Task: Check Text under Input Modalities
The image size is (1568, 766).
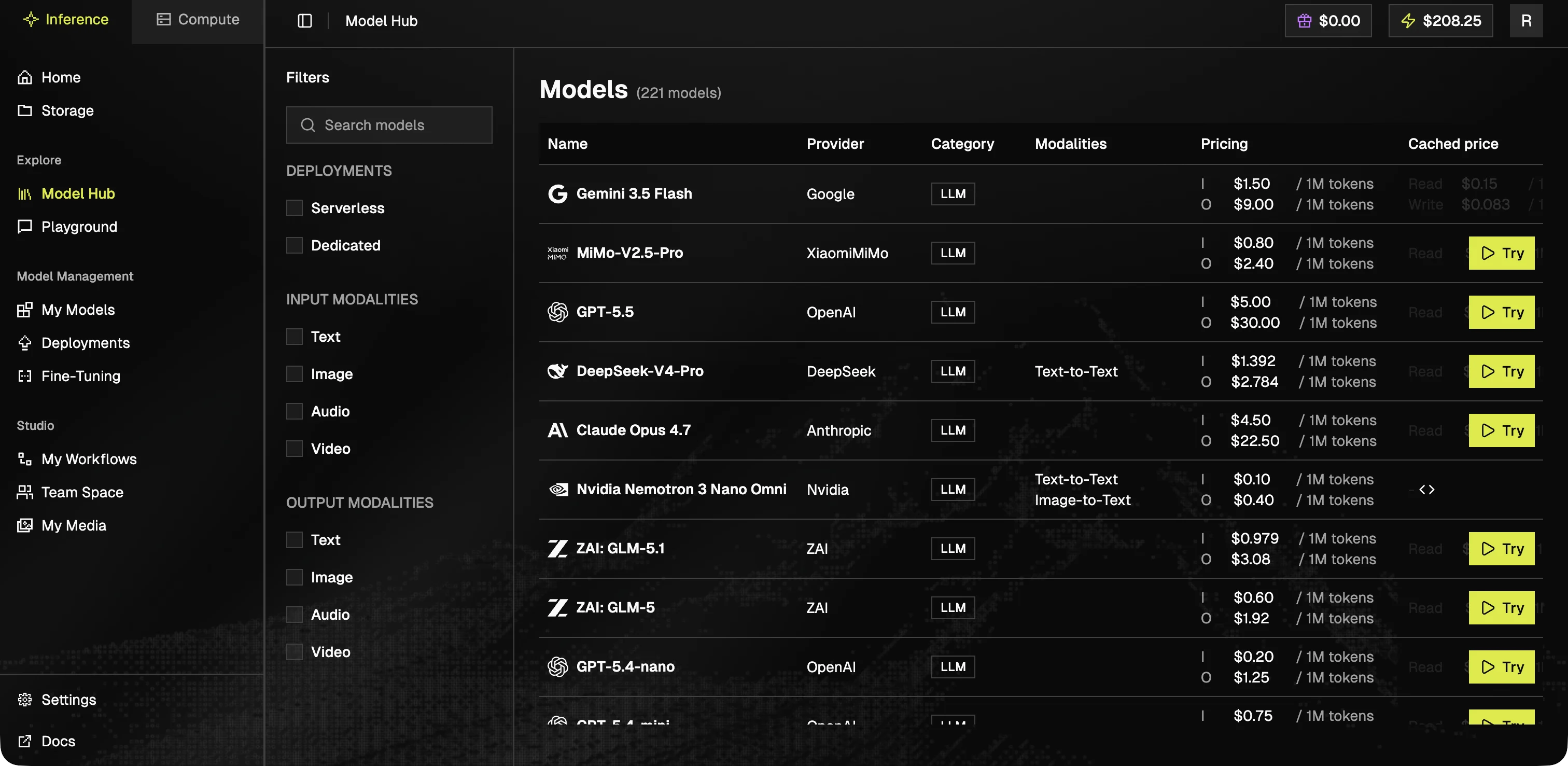Action: (294, 337)
